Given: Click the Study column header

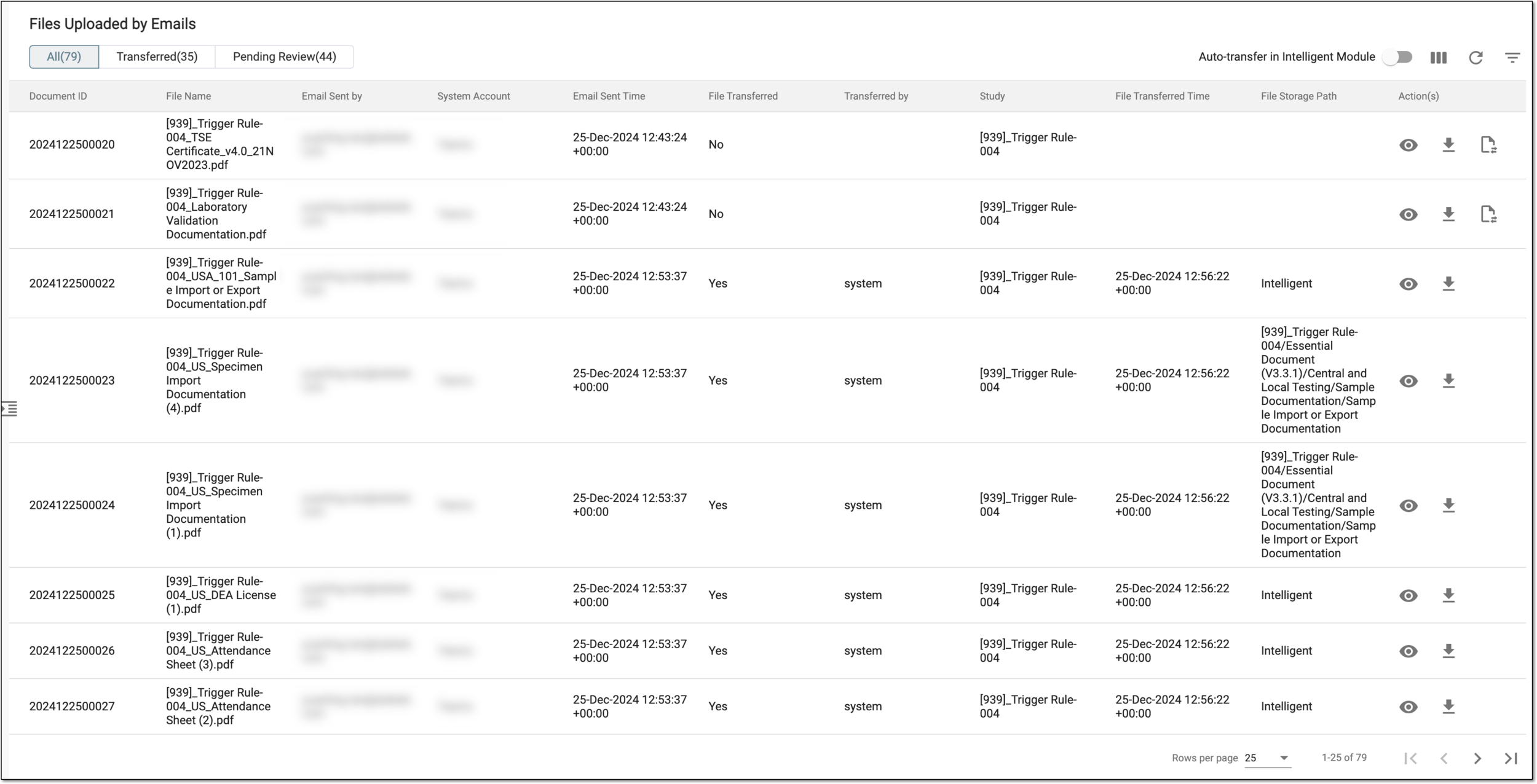Looking at the screenshot, I should tap(992, 96).
